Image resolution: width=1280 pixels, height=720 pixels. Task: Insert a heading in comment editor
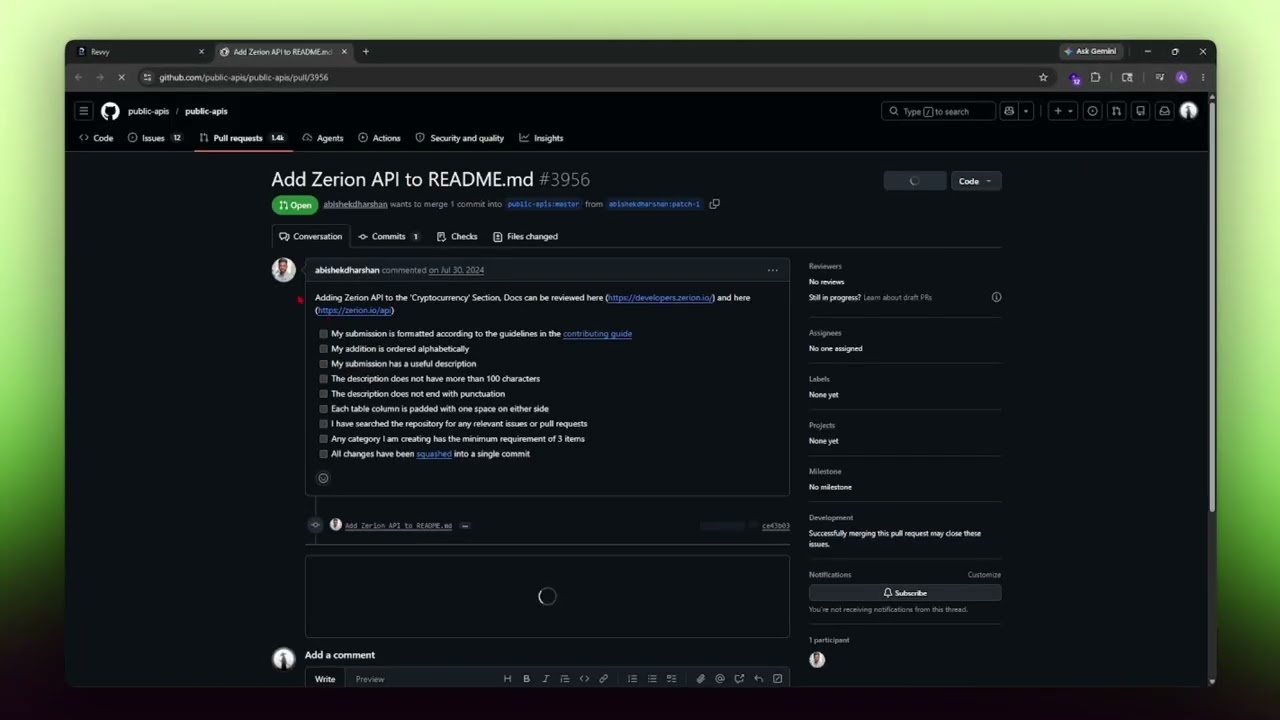point(507,679)
